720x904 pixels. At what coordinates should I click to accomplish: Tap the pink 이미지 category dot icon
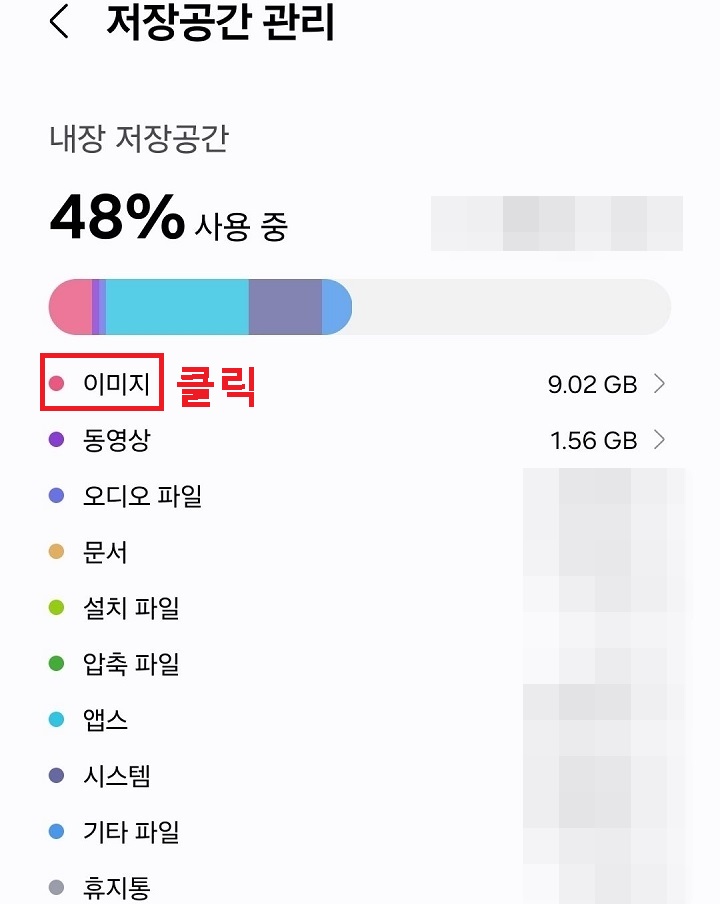pyautogui.click(x=57, y=384)
